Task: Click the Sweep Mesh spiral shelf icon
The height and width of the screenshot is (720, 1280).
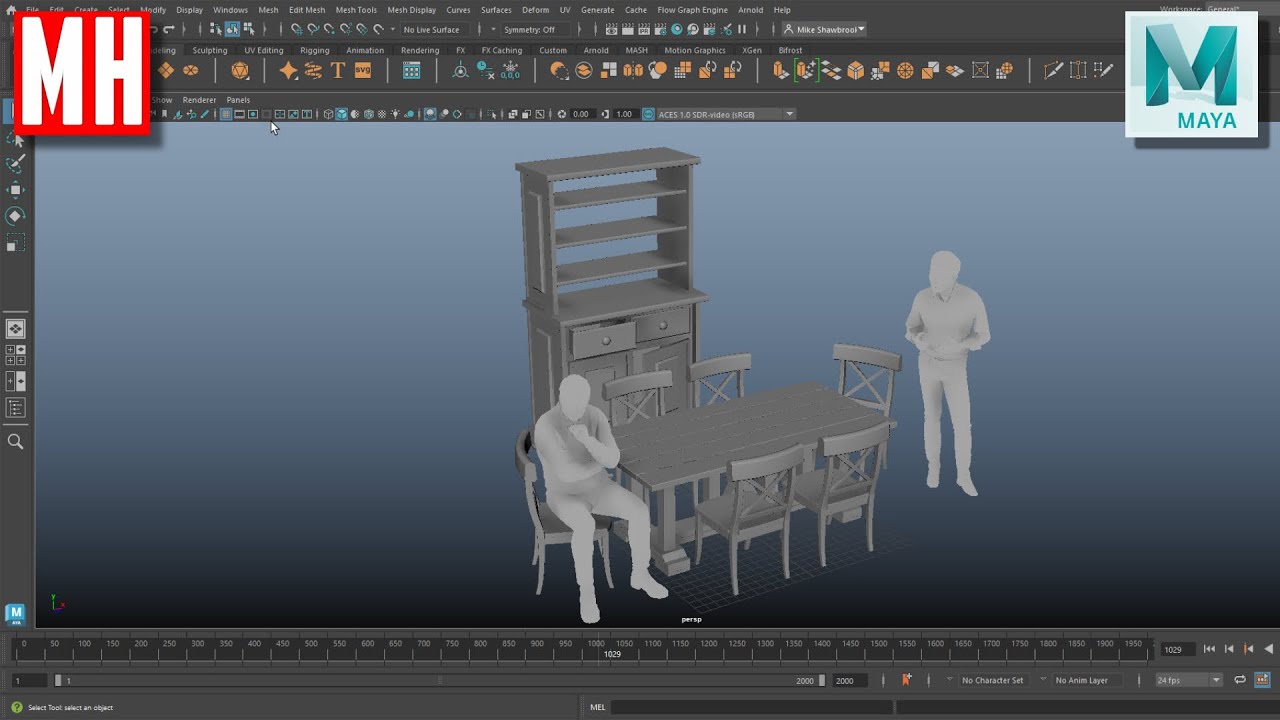Action: point(313,70)
